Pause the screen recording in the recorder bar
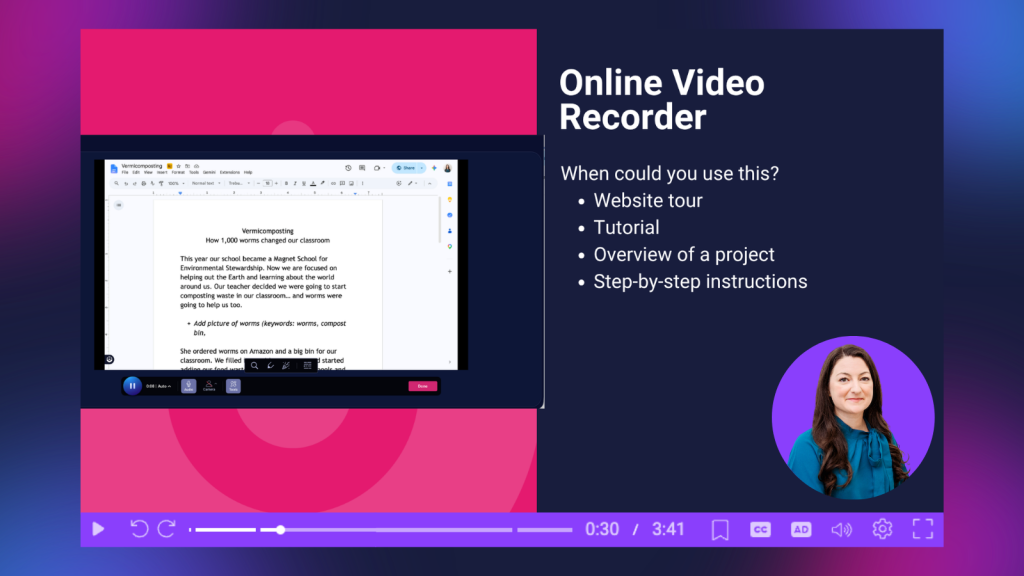Viewport: 1024px width, 576px height. click(x=132, y=386)
